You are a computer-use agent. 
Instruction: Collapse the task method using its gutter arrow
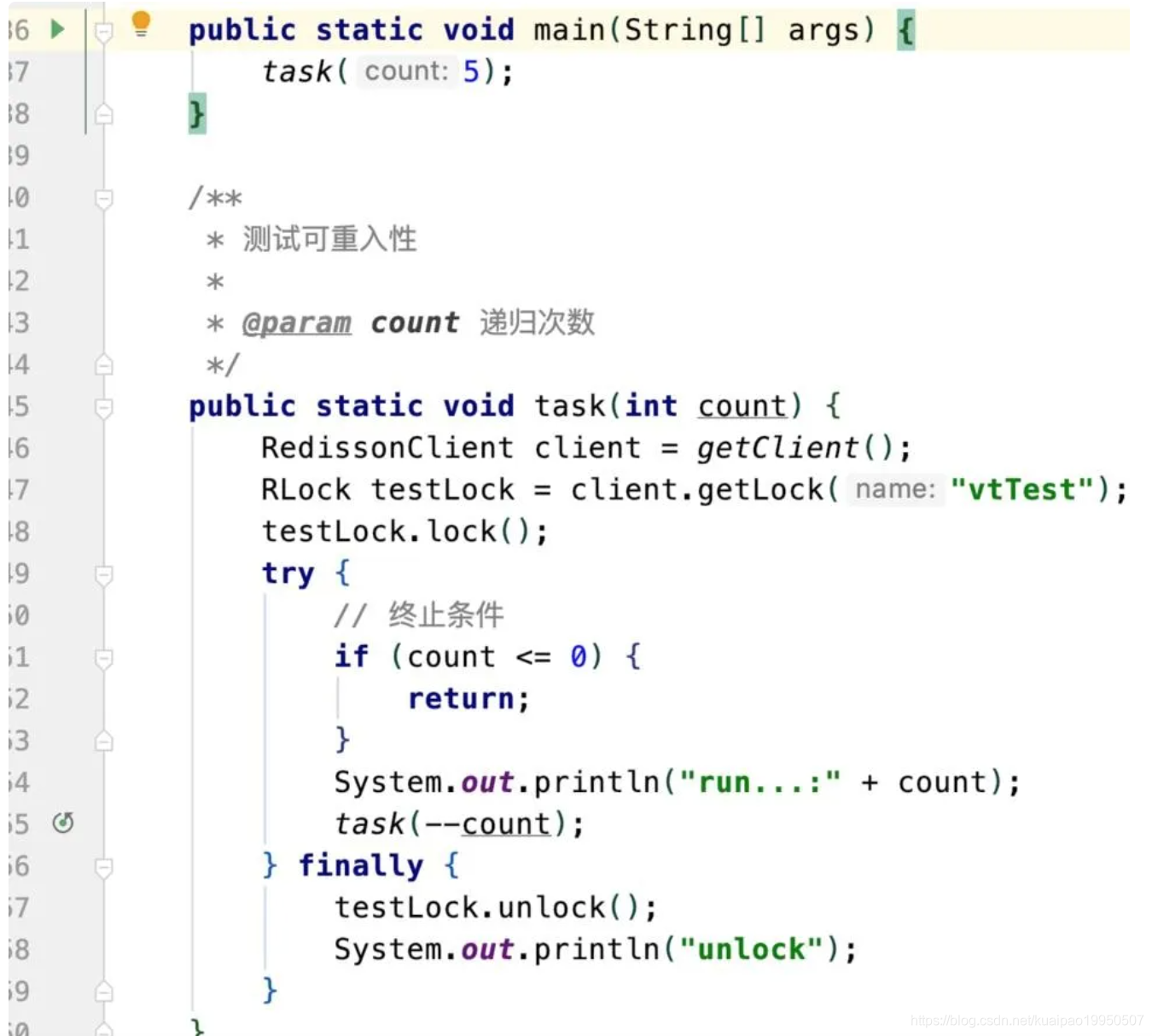[104, 407]
